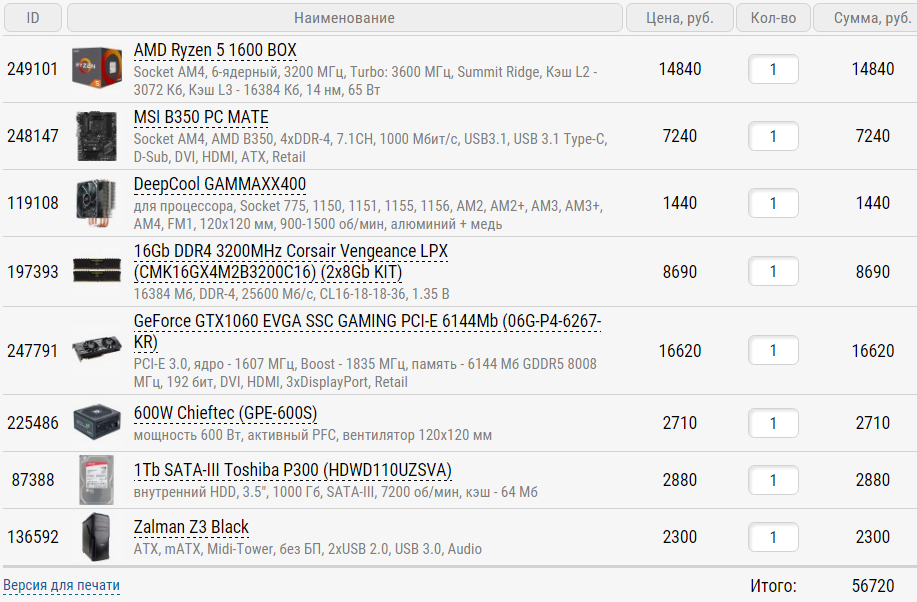Click the 600W Chieftec power supply image
Image resolution: width=917 pixels, height=602 pixels.
tap(97, 422)
